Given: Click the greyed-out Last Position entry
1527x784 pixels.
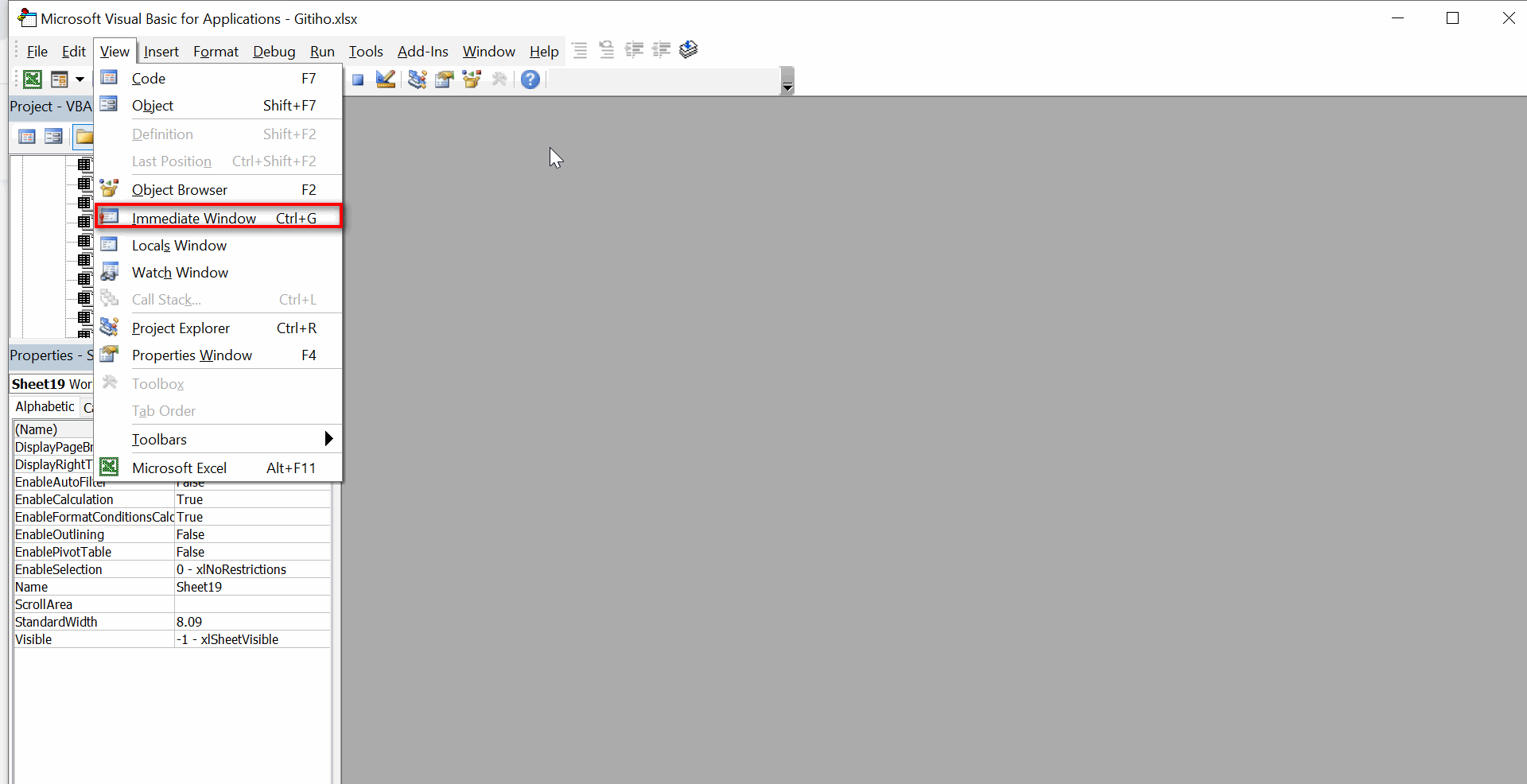Looking at the screenshot, I should 219,161.
